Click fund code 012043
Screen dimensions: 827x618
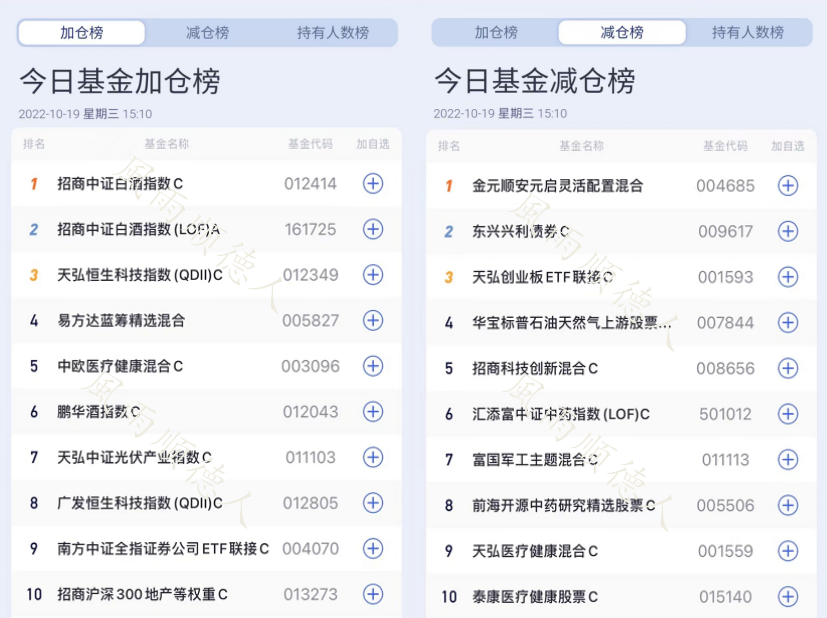(x=311, y=412)
